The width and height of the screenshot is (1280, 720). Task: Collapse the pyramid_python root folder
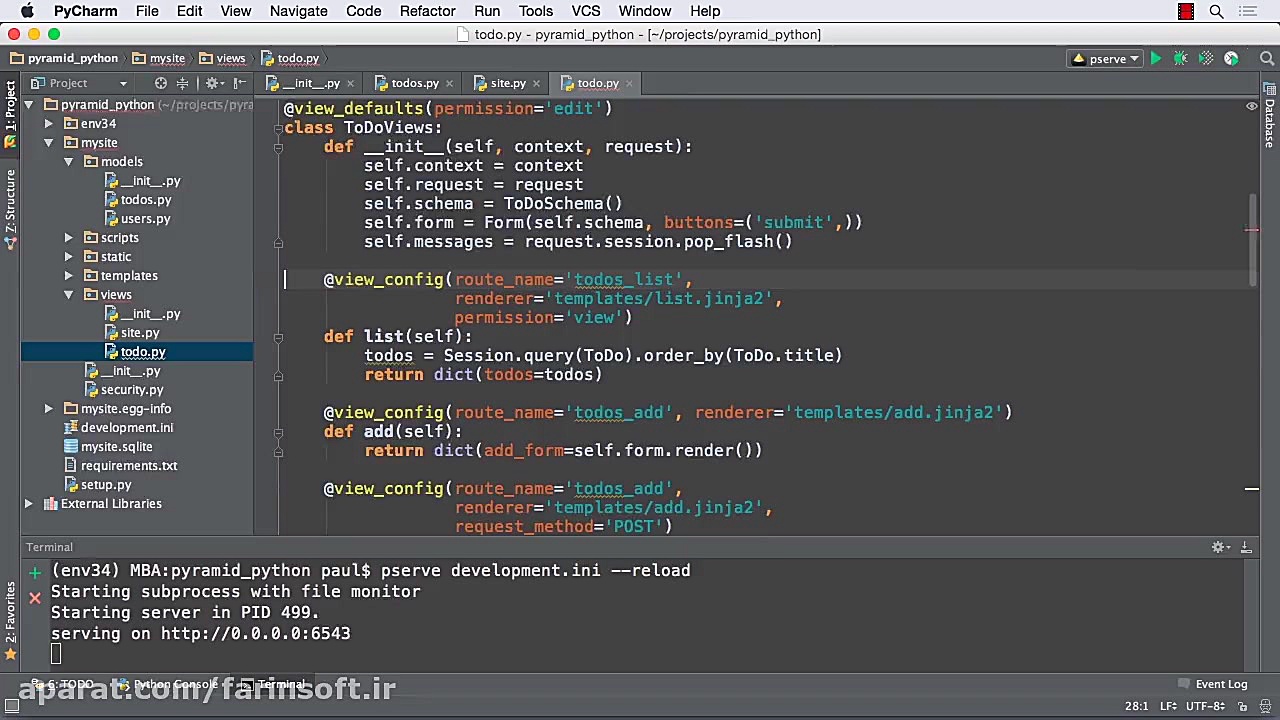pos(29,105)
